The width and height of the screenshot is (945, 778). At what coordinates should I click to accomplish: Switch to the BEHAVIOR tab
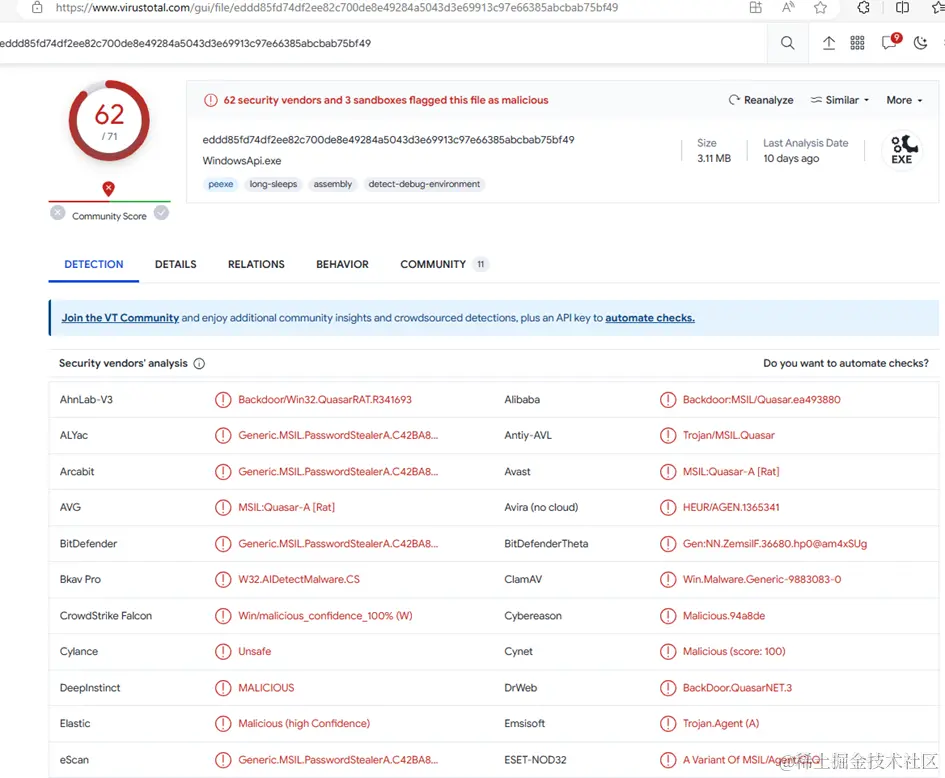point(342,264)
